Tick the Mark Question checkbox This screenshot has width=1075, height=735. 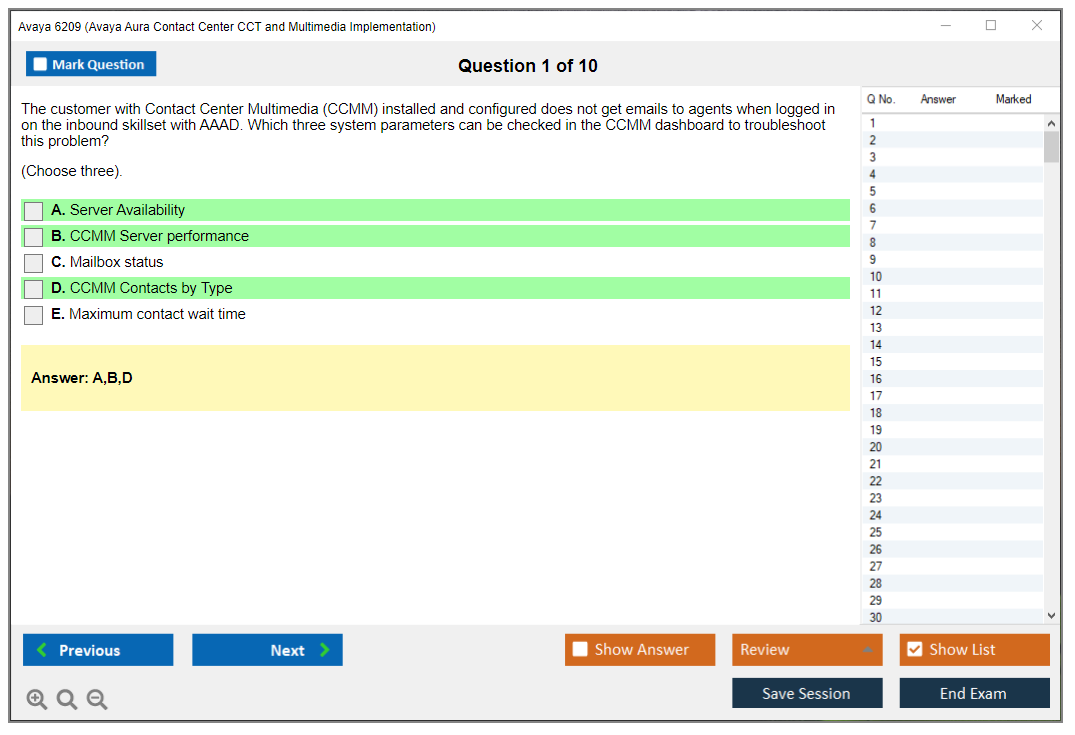pos(41,65)
